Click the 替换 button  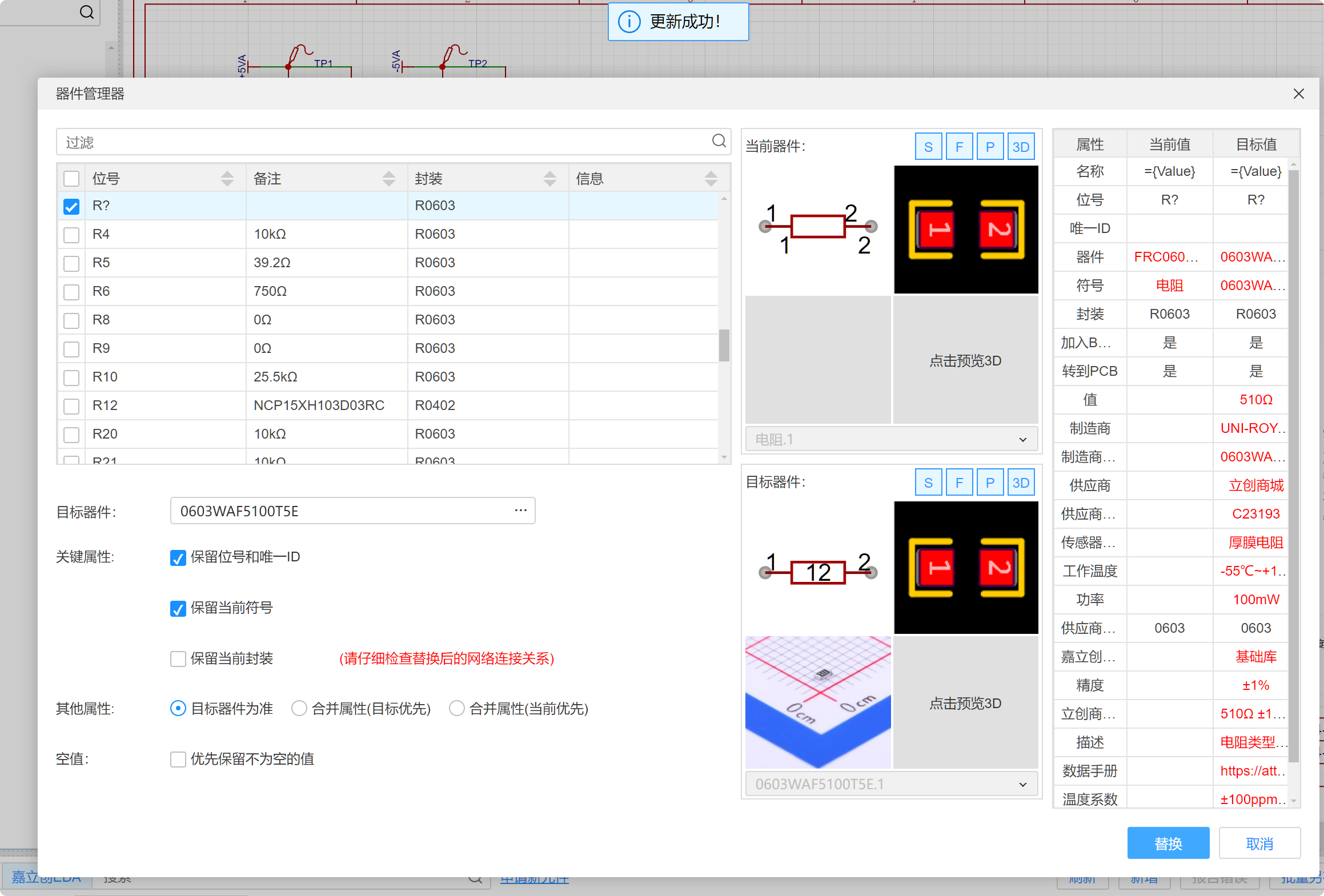coord(1167,843)
